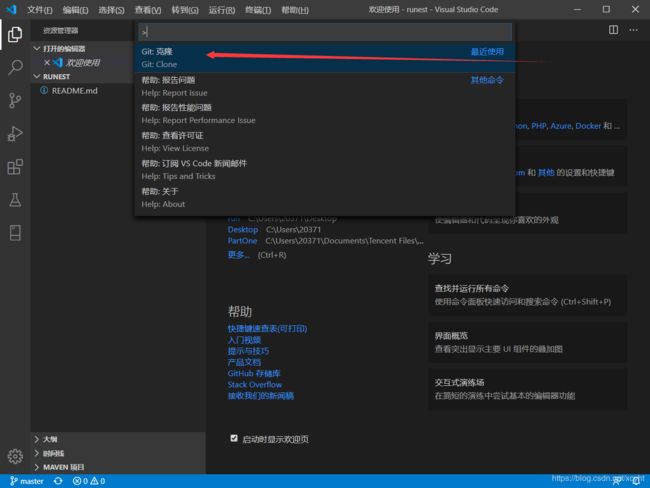Open the Test flask view
This screenshot has width=650, height=488.
point(15,200)
